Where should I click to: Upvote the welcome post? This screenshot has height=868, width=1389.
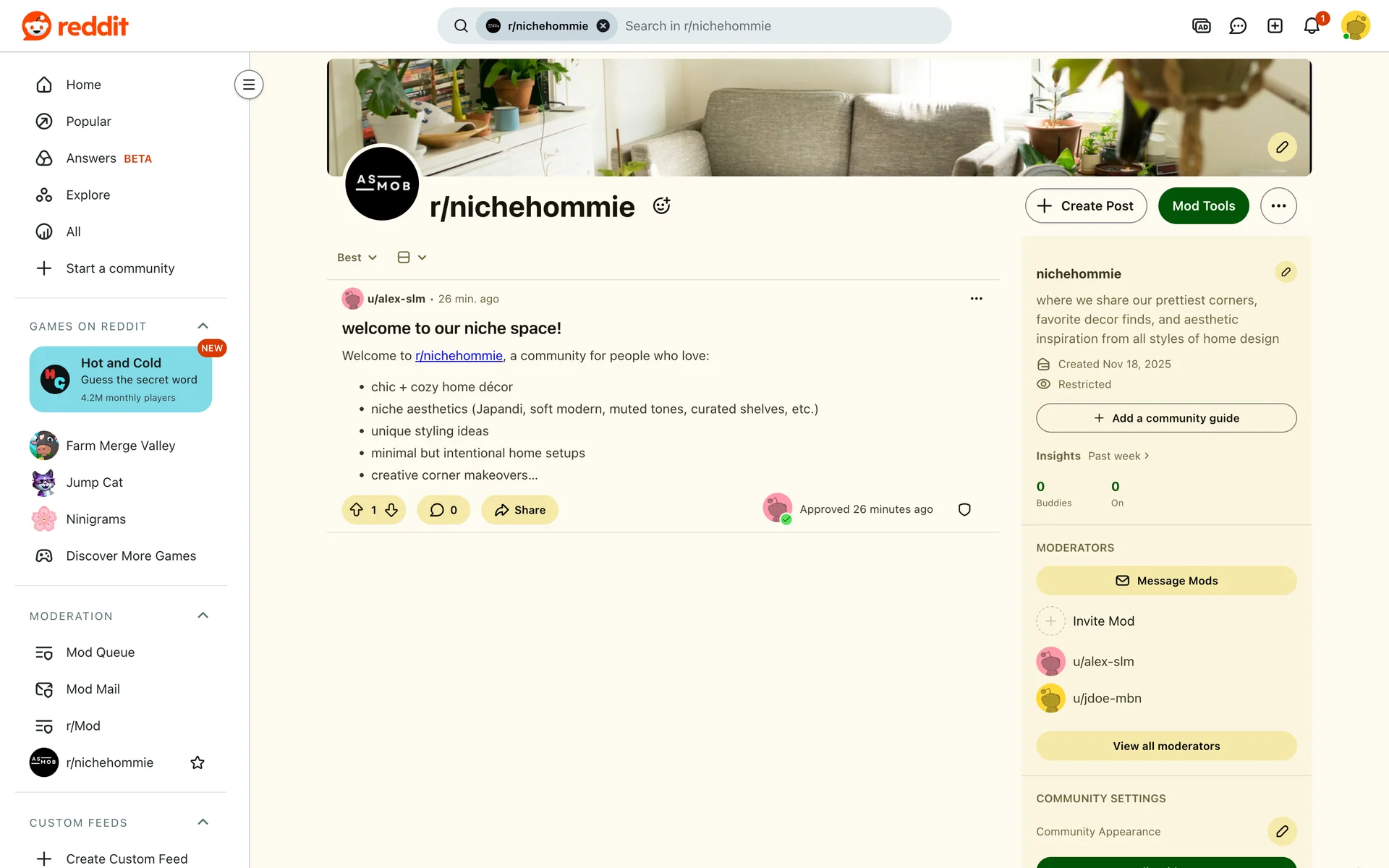tap(357, 510)
